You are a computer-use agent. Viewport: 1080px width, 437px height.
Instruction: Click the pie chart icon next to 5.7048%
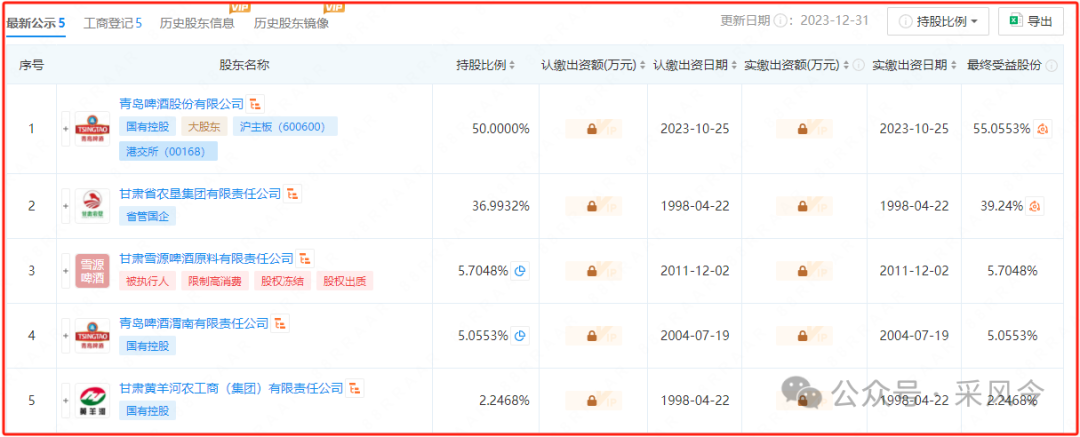point(521,271)
